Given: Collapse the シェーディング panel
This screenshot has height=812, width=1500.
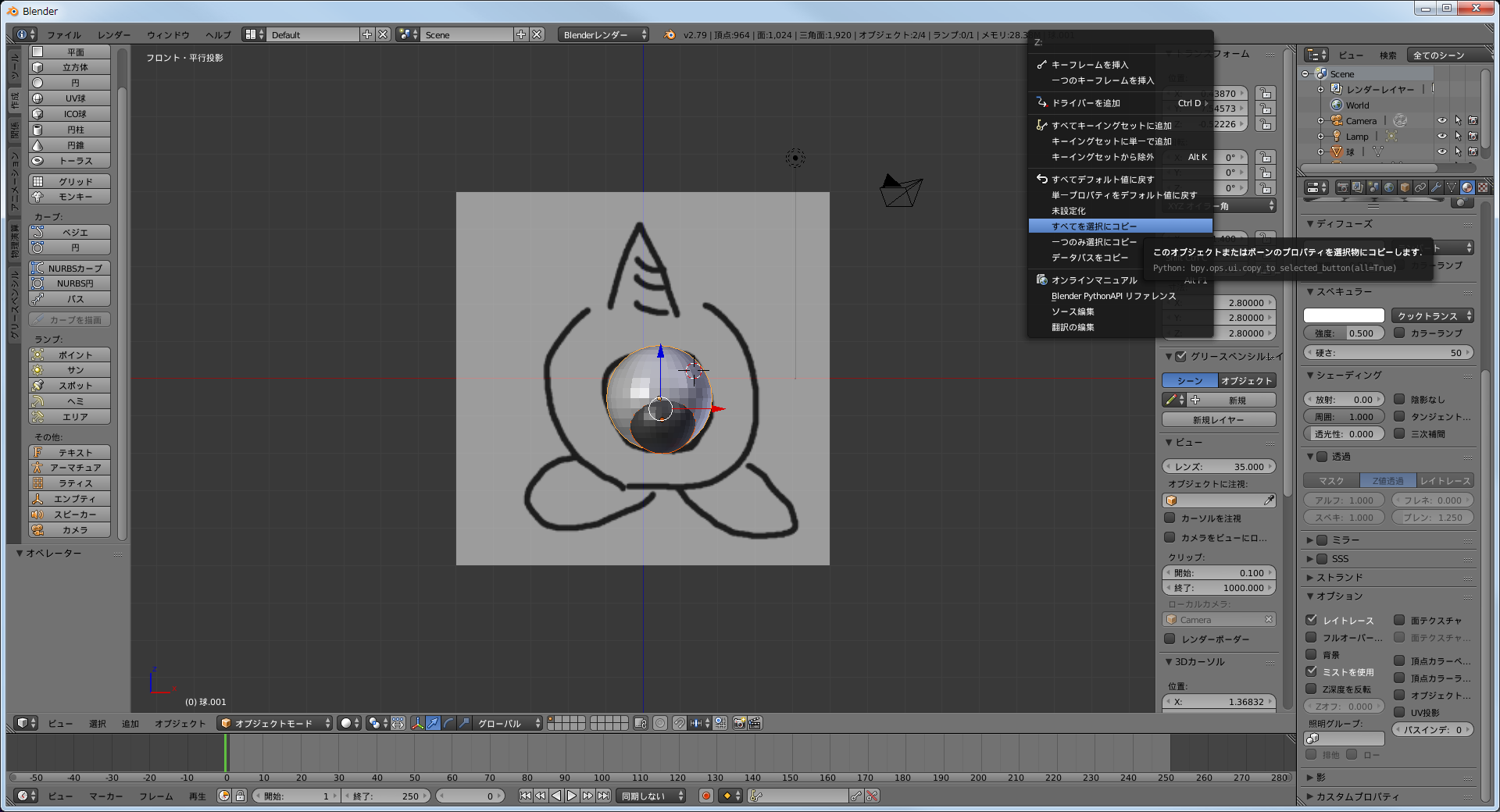Looking at the screenshot, I should pyautogui.click(x=1310, y=376).
